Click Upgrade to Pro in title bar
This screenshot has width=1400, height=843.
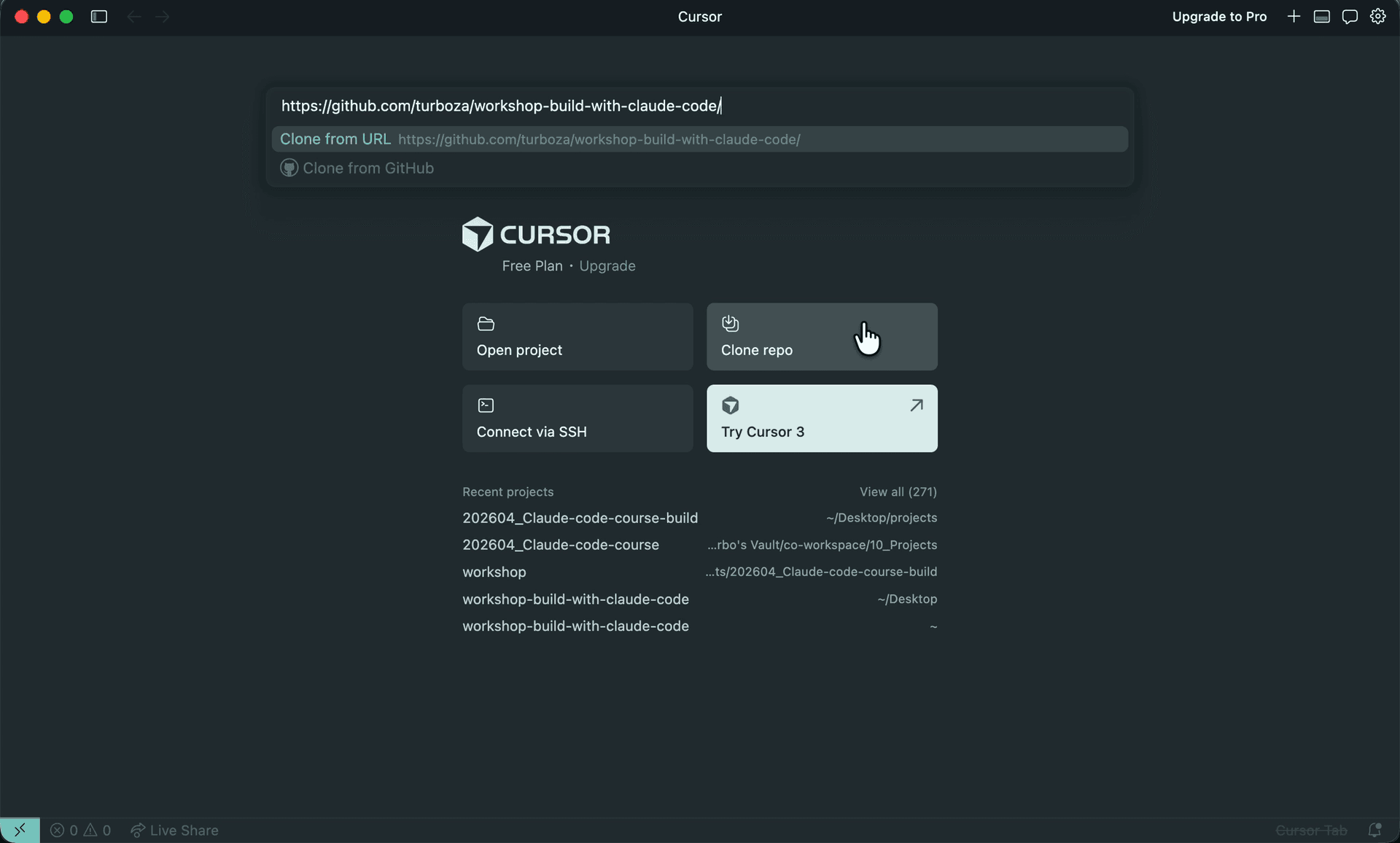coord(1219,17)
